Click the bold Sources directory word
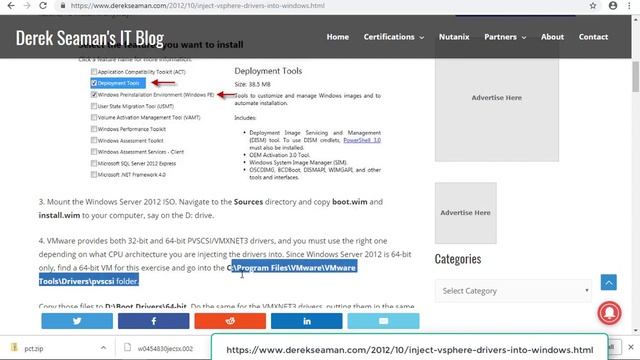This screenshot has height=360, width=640. click(x=248, y=202)
